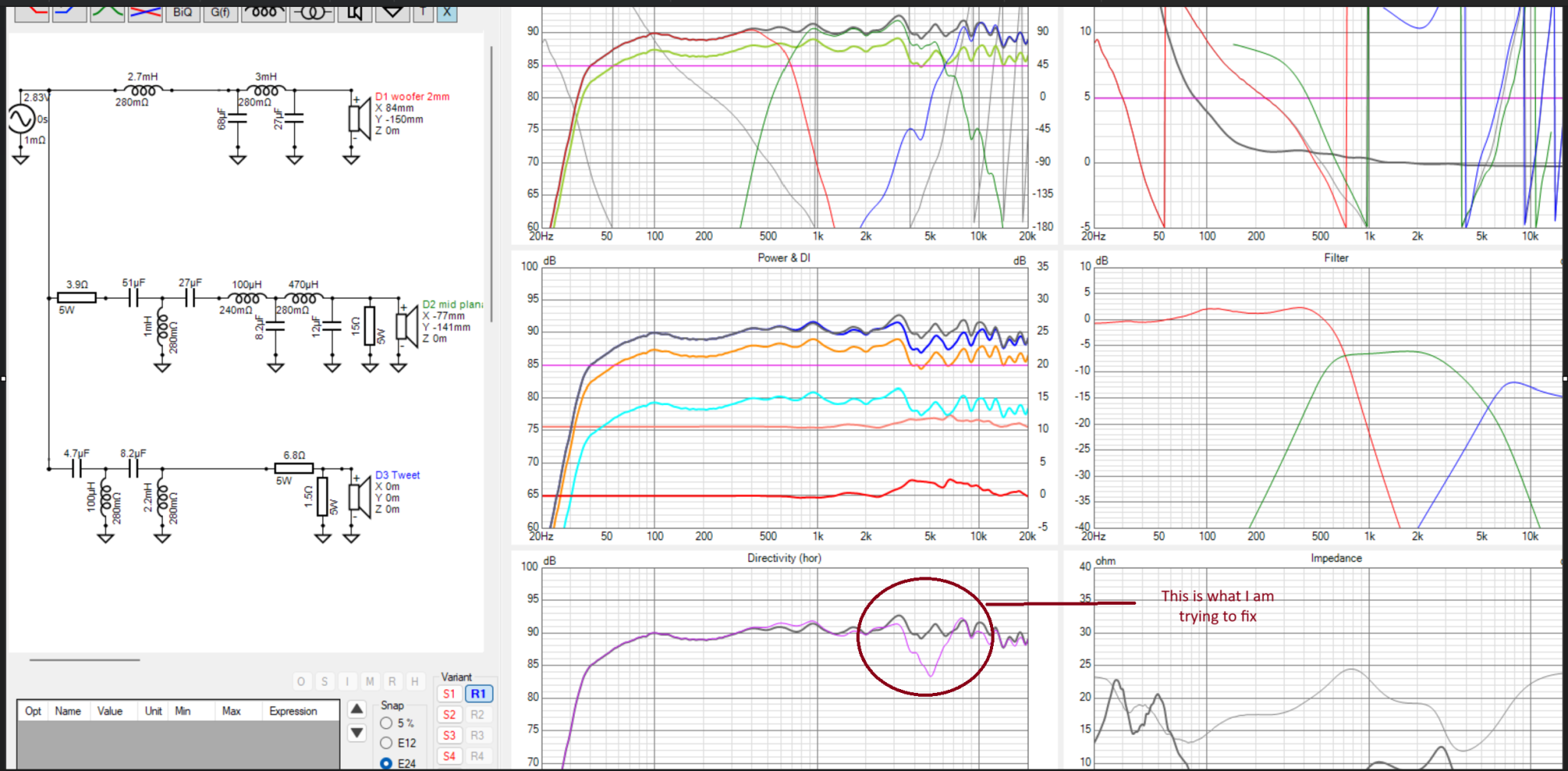Select the 470µH series inductor

pos(303,298)
